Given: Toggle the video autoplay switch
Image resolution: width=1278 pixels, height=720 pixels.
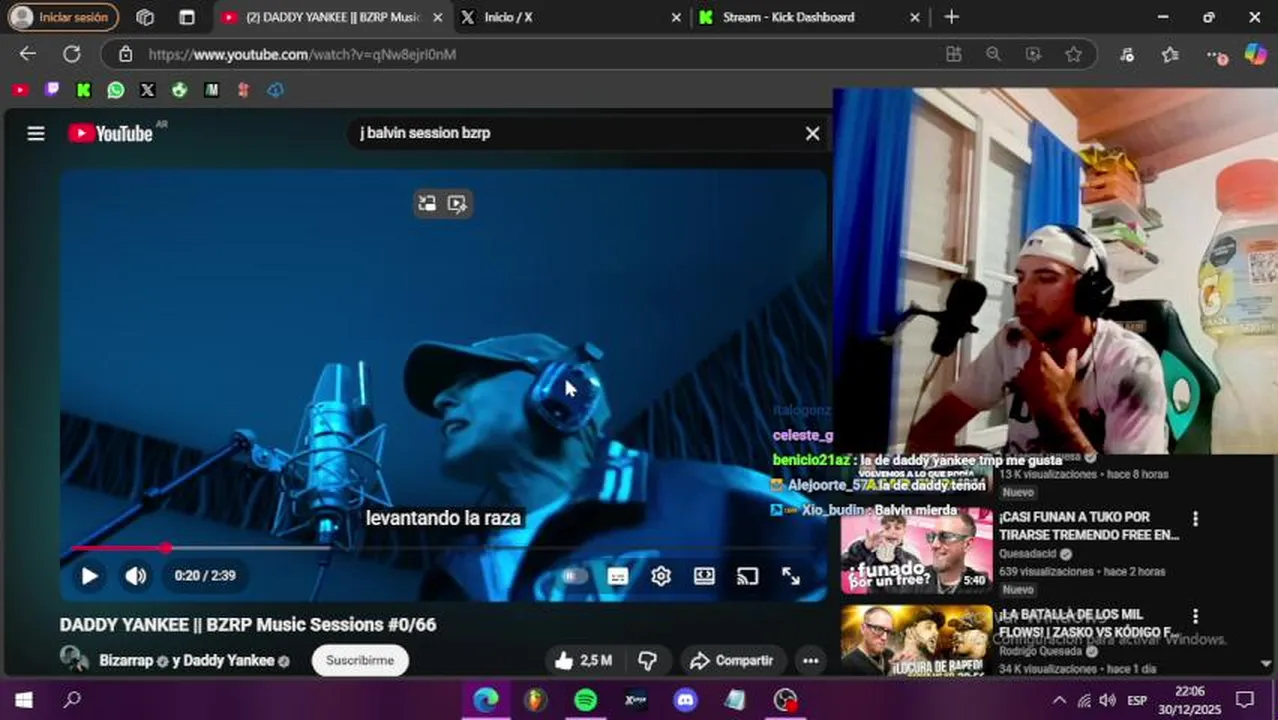Looking at the screenshot, I should tap(573, 576).
